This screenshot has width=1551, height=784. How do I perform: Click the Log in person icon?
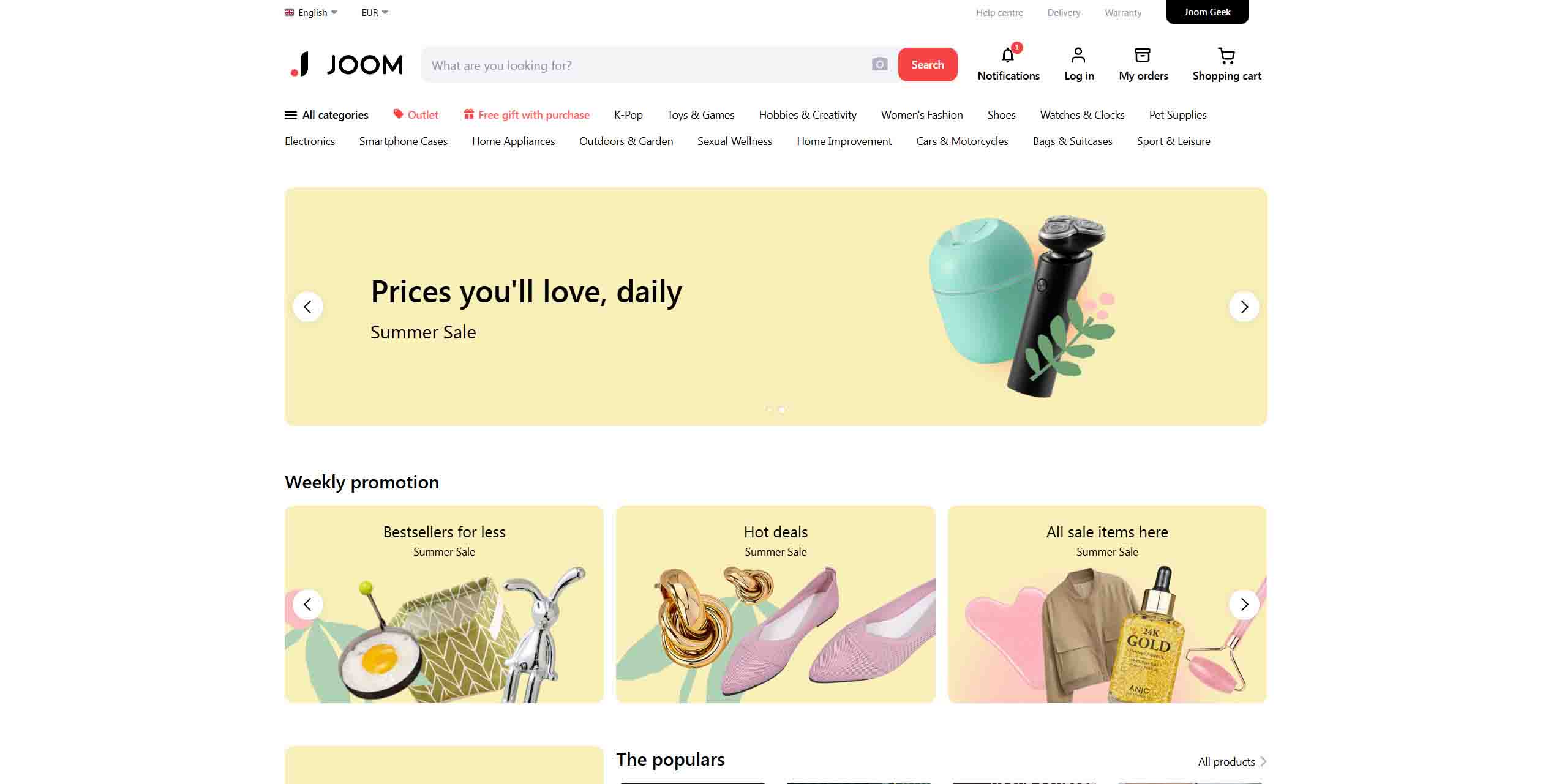point(1078,55)
